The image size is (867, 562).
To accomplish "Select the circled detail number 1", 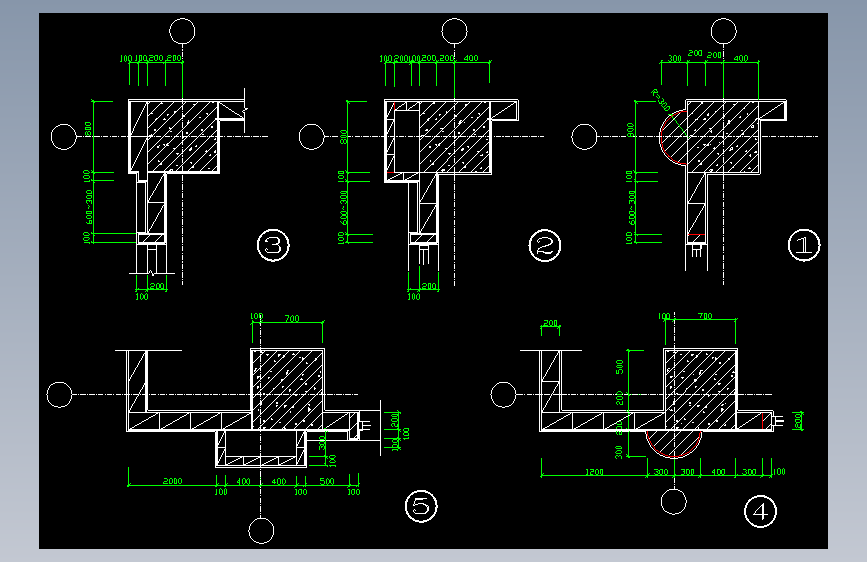I will coord(804,245).
